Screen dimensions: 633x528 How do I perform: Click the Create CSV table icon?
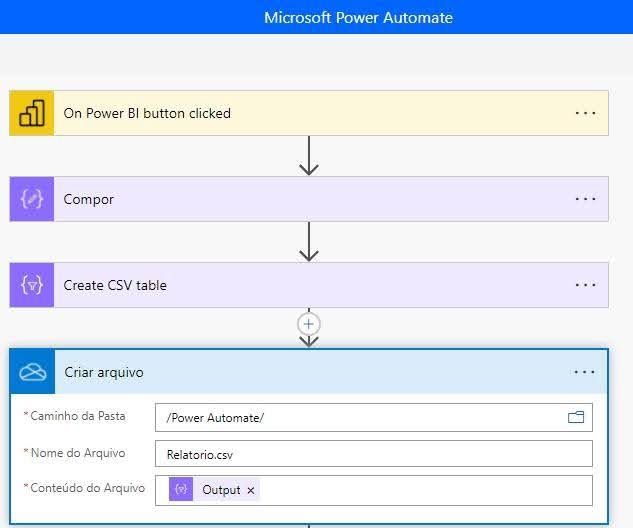point(31,285)
